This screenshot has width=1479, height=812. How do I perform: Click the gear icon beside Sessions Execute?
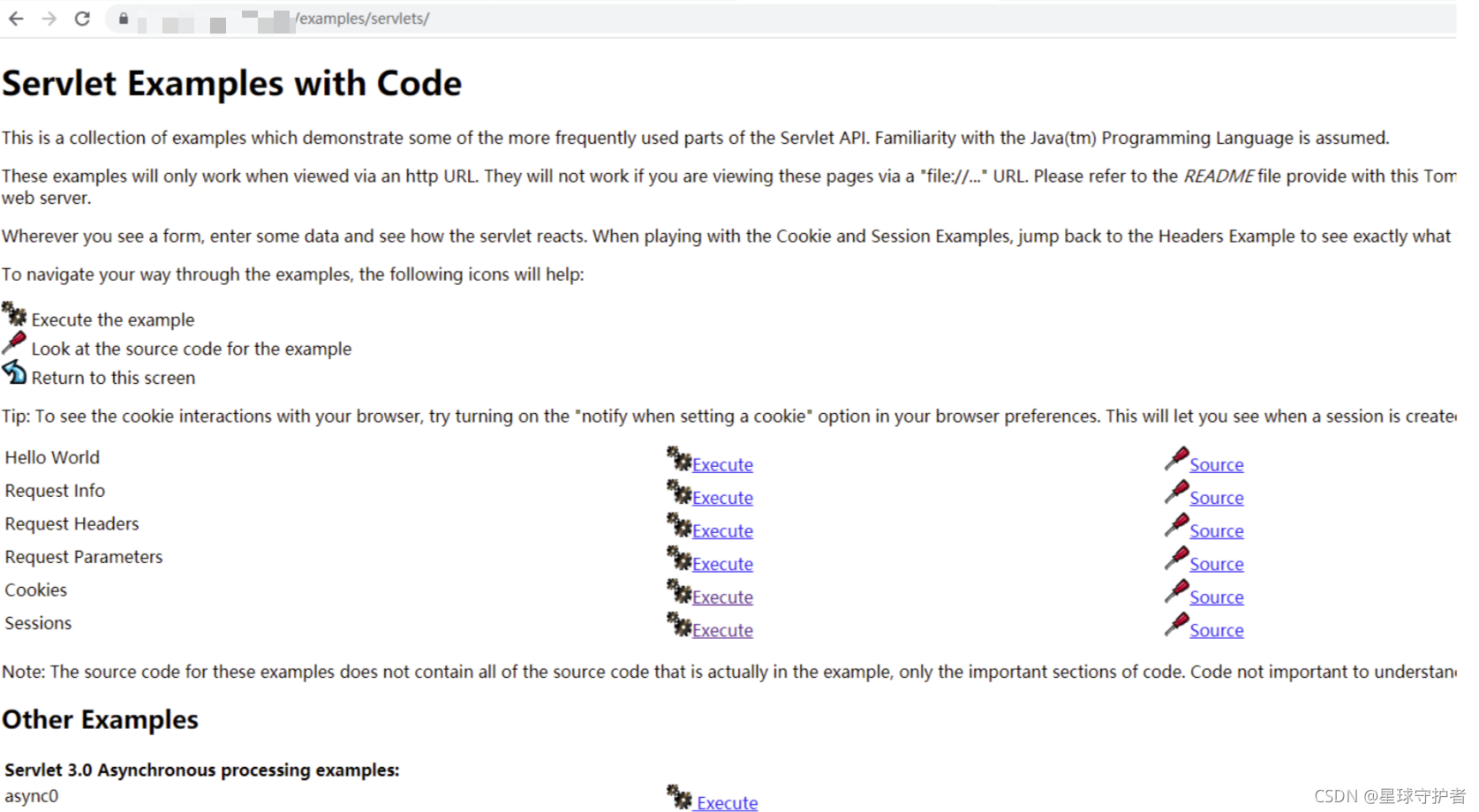679,624
